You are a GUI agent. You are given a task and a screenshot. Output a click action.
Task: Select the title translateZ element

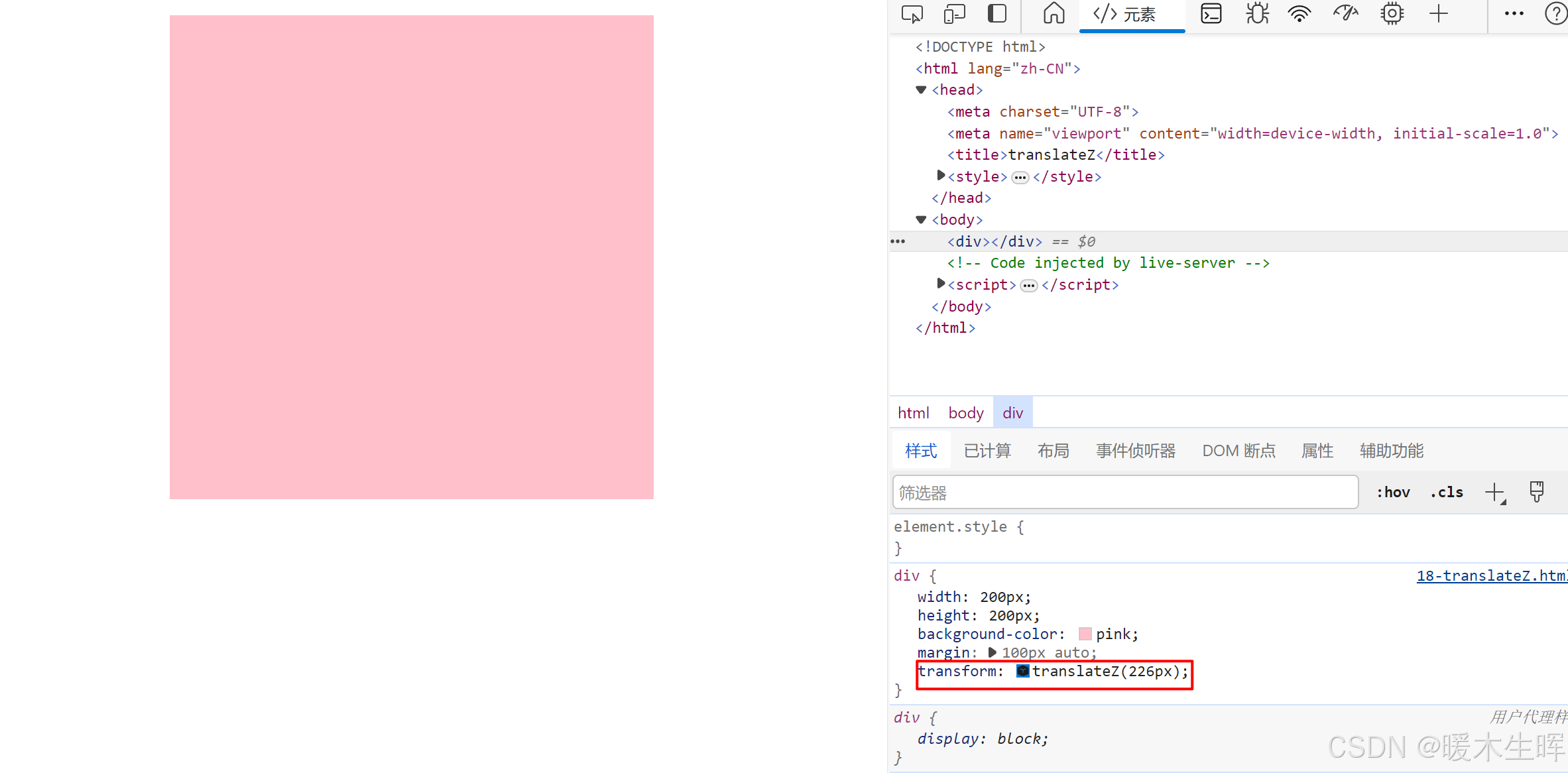click(1055, 154)
